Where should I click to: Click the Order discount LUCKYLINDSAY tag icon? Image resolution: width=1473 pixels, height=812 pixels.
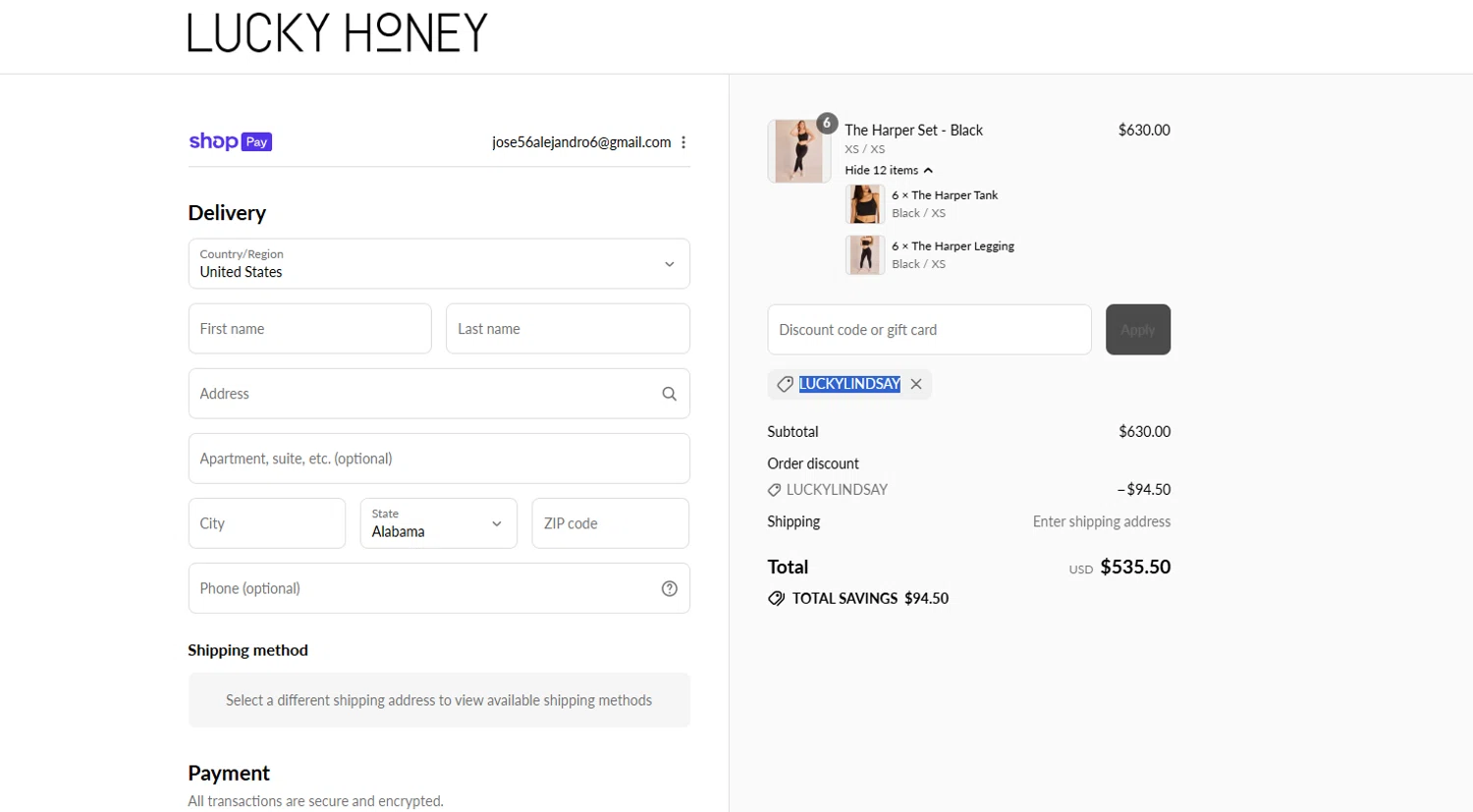(x=774, y=490)
